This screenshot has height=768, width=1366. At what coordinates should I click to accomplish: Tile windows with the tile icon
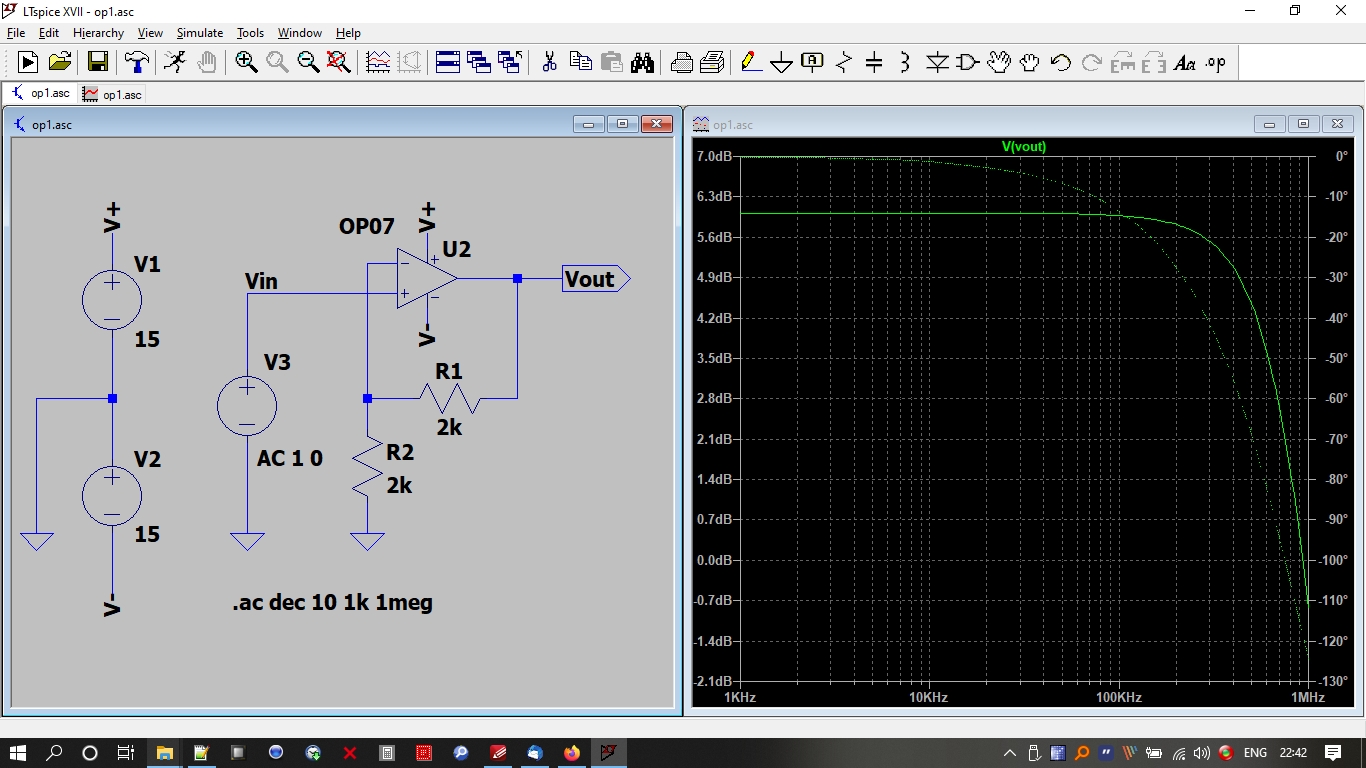(x=448, y=62)
